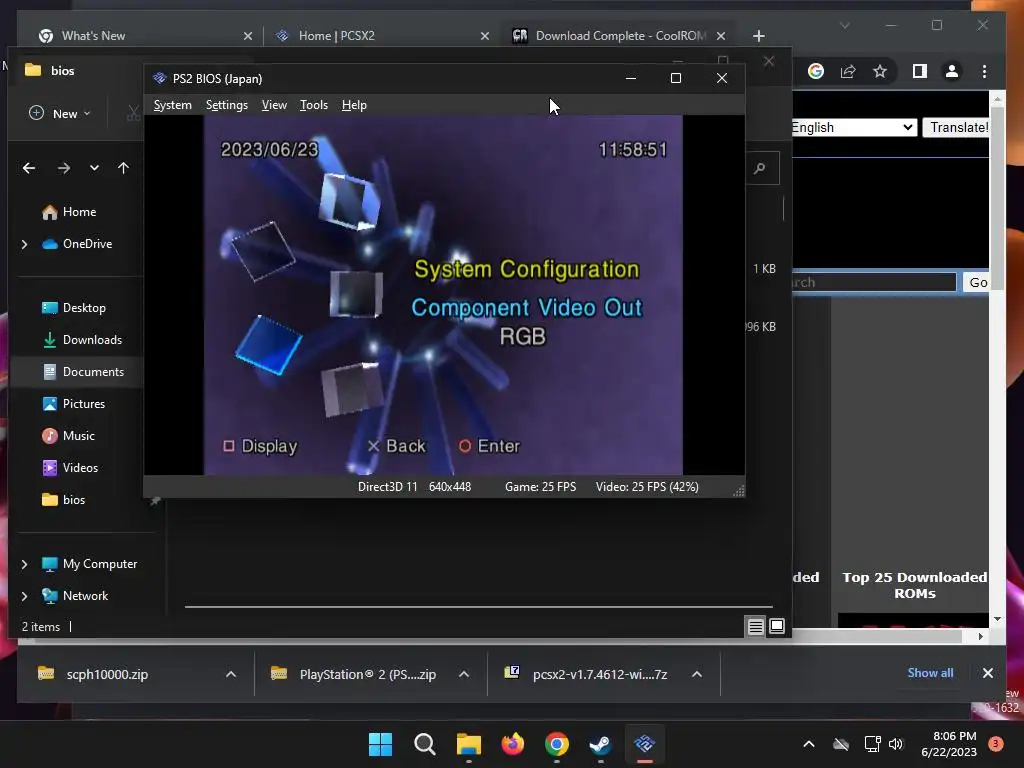1024x768 pixels.
Task: Switch Explorer to details view icon
Action: coord(756,627)
